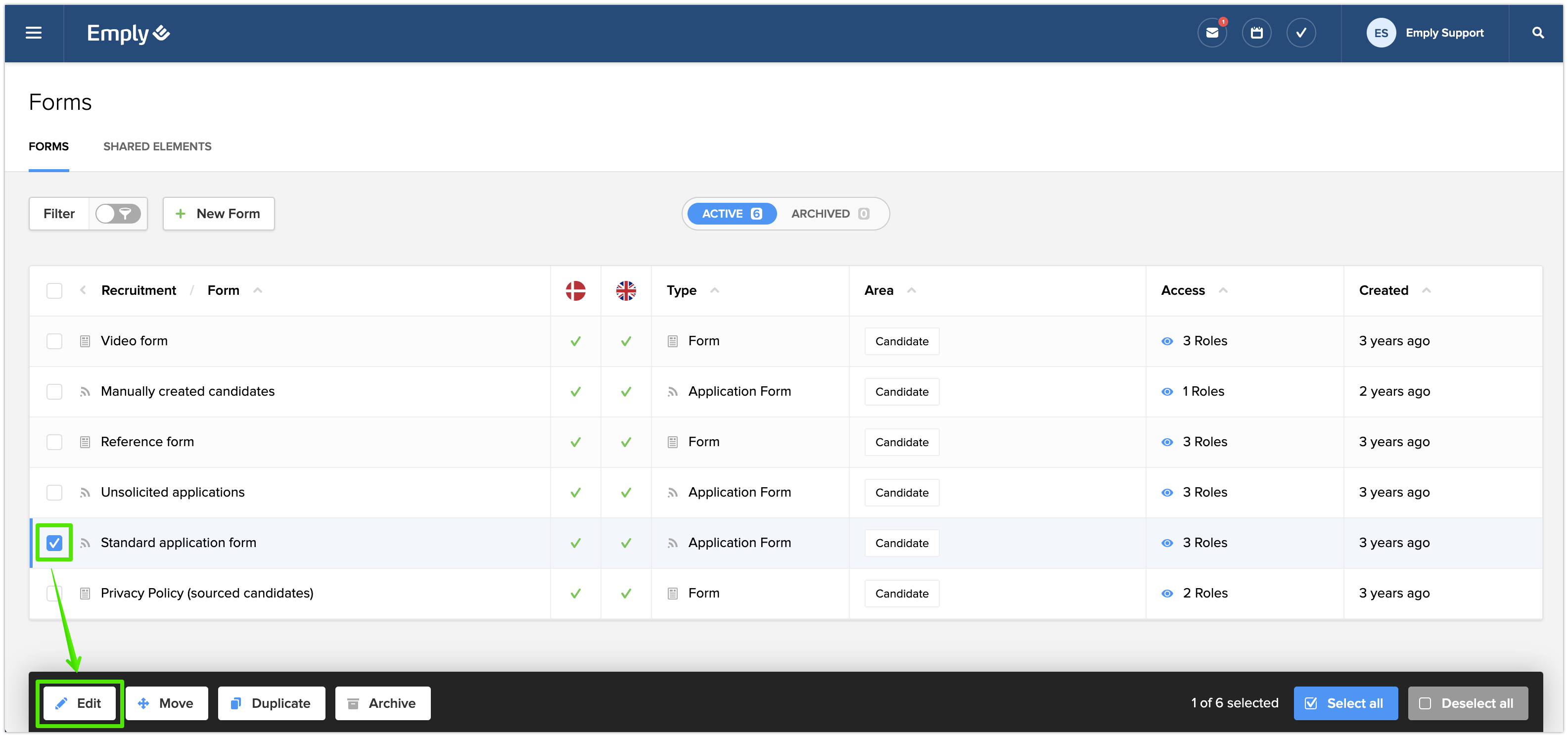Image resolution: width=1568 pixels, height=737 pixels.
Task: Open search with magnifier icon
Action: point(1537,33)
